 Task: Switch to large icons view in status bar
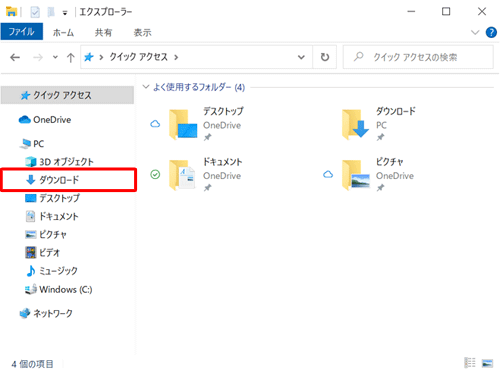tap(487, 363)
